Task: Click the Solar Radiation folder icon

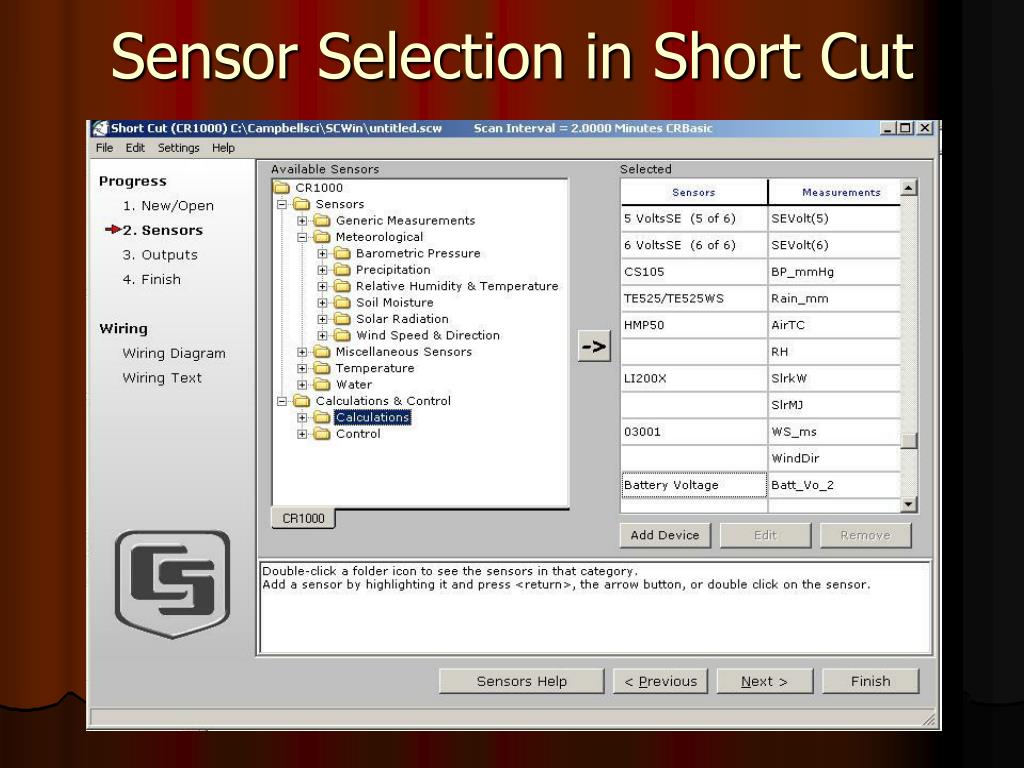Action: 342,319
